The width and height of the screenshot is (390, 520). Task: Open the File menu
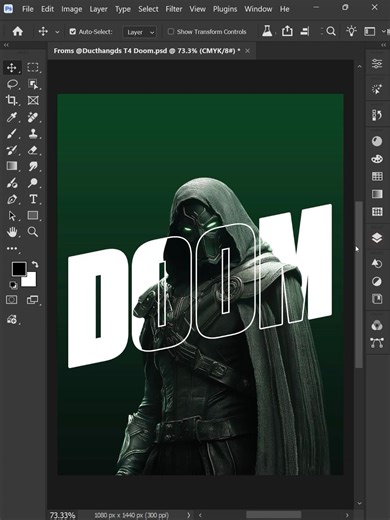pos(28,9)
